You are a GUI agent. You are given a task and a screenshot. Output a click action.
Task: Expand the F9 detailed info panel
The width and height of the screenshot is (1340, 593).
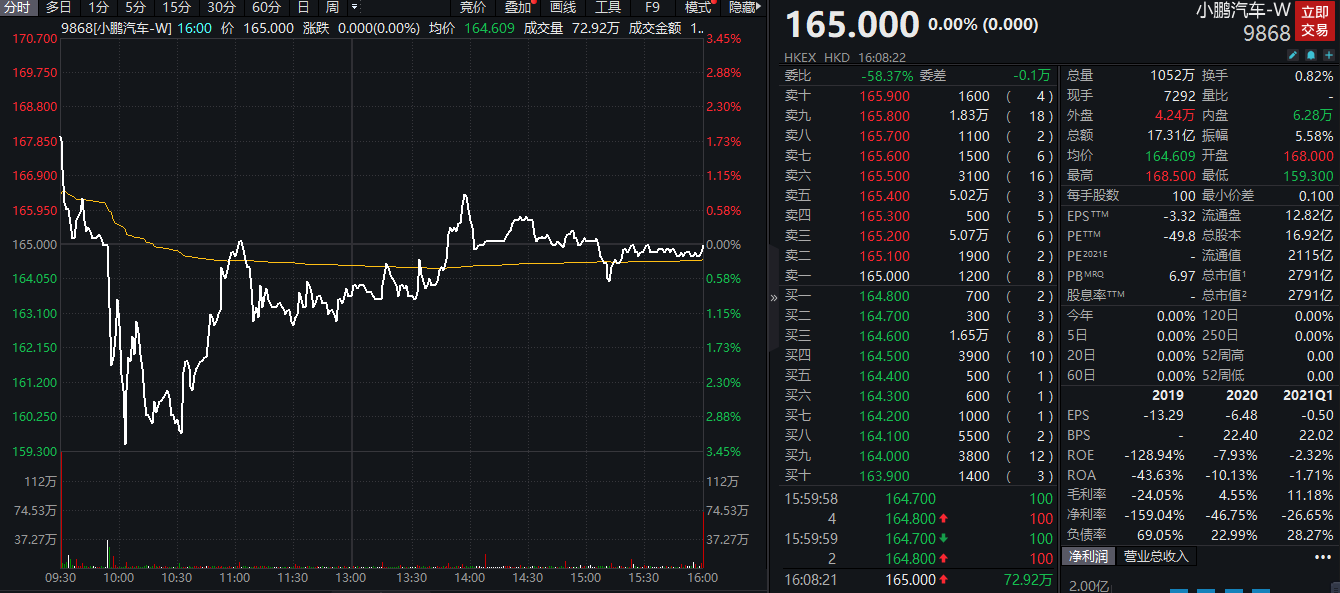point(652,7)
